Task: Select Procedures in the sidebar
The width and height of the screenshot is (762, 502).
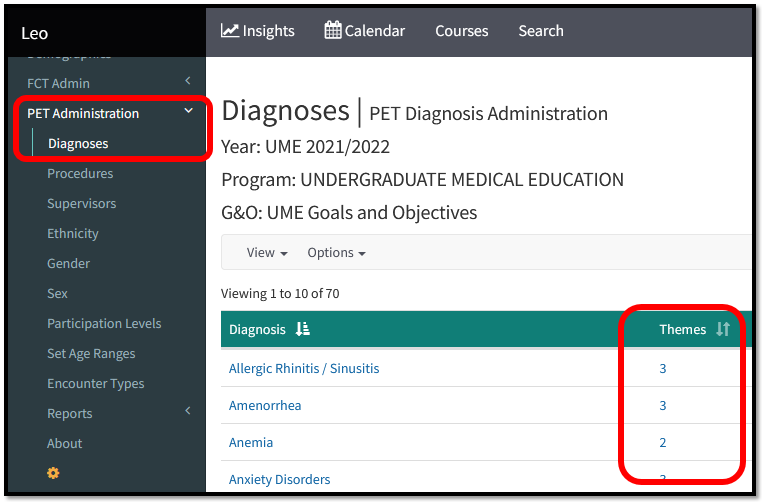Action: click(80, 173)
